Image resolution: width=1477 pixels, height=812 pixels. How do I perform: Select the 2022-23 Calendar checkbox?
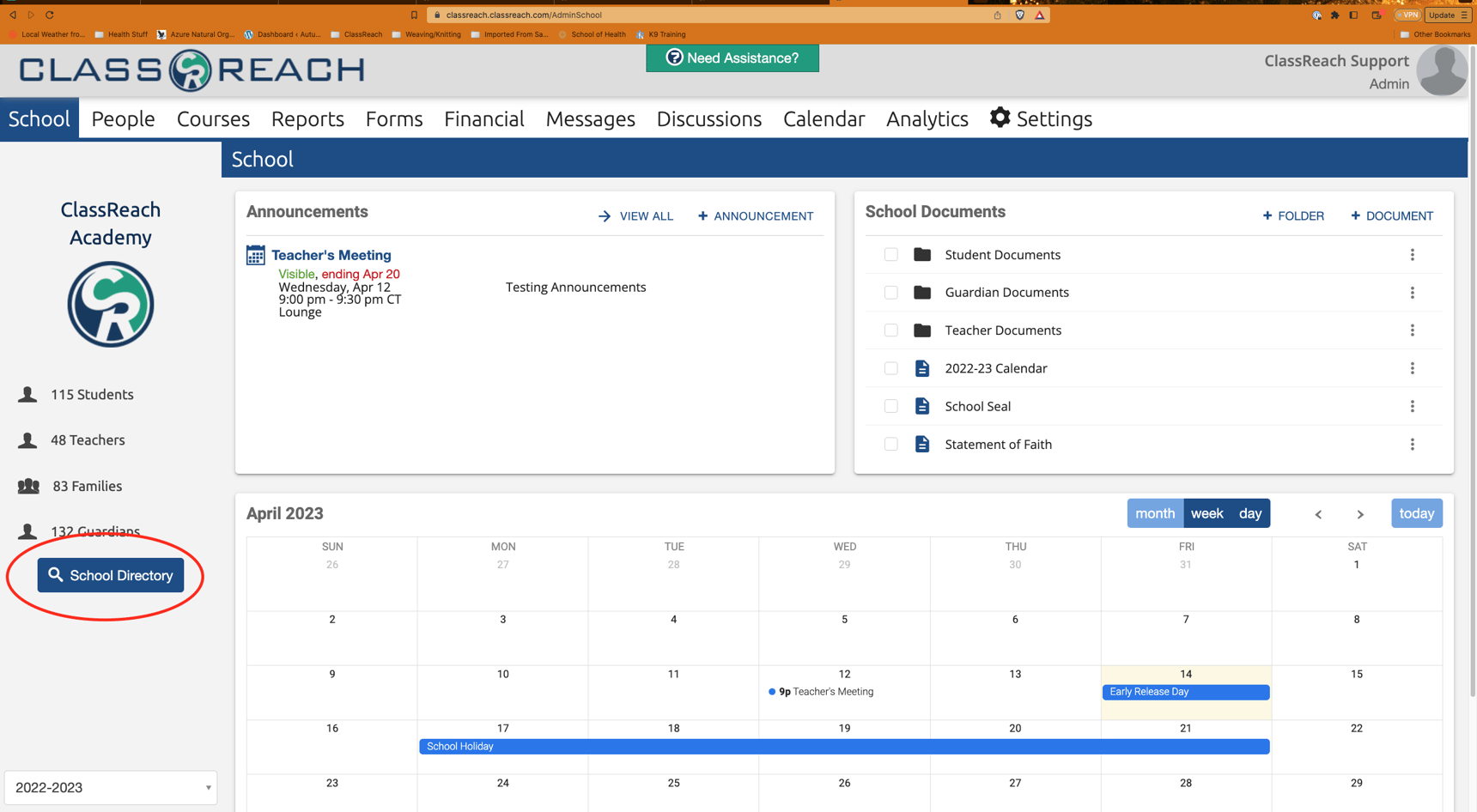(x=890, y=368)
